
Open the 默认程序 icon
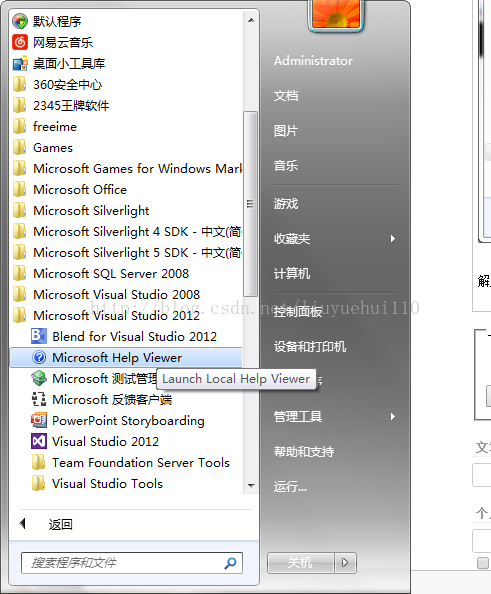tap(20, 21)
